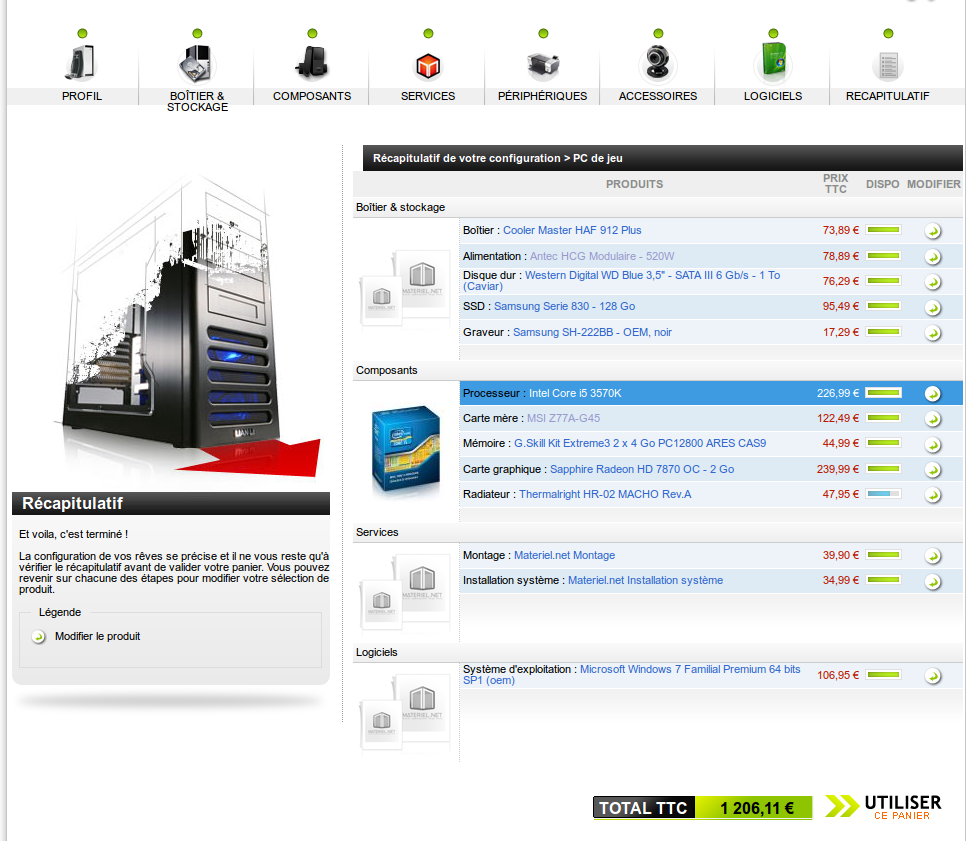Open the Intel Core i5 3570K link

575,393
